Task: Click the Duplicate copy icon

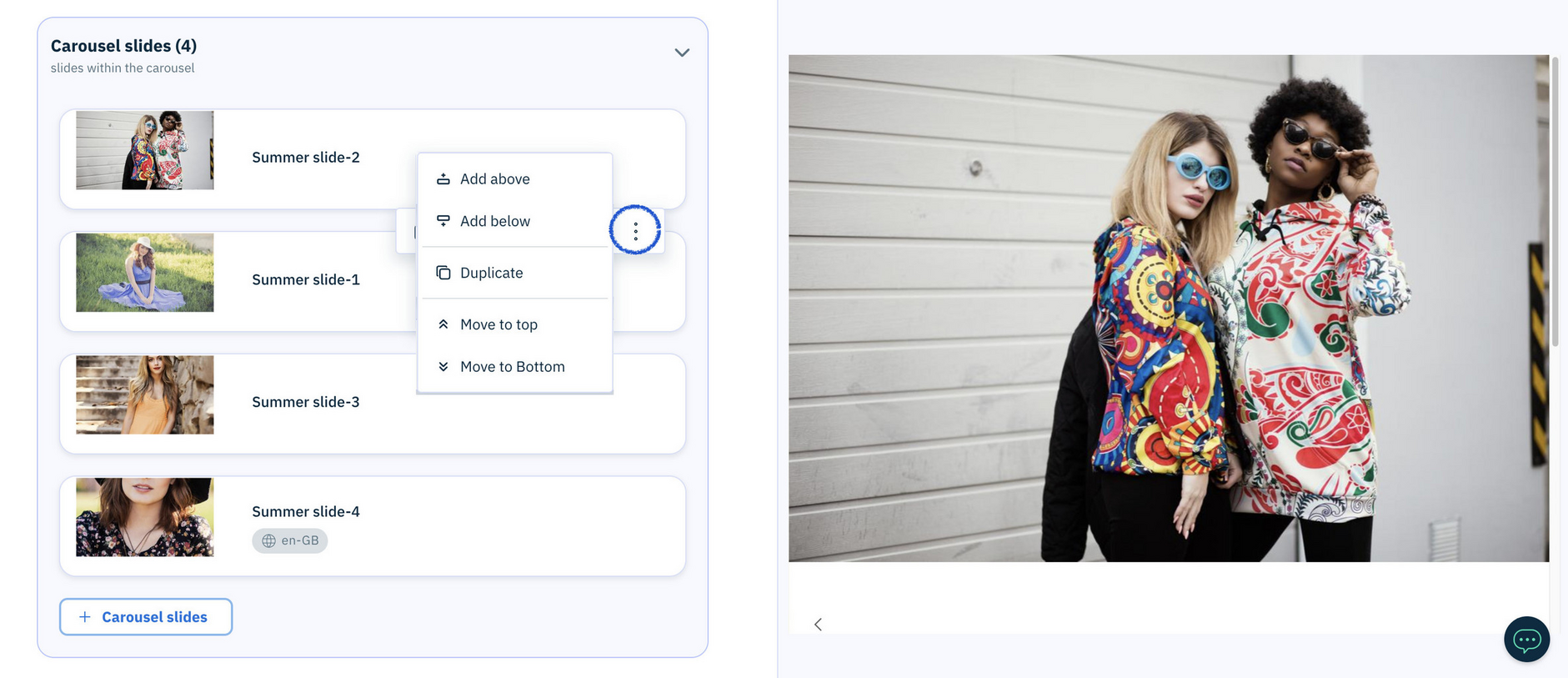Action: pyautogui.click(x=443, y=273)
